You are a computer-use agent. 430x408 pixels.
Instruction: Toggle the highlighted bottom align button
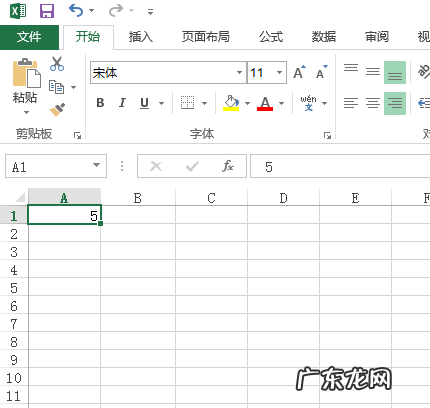[395, 72]
